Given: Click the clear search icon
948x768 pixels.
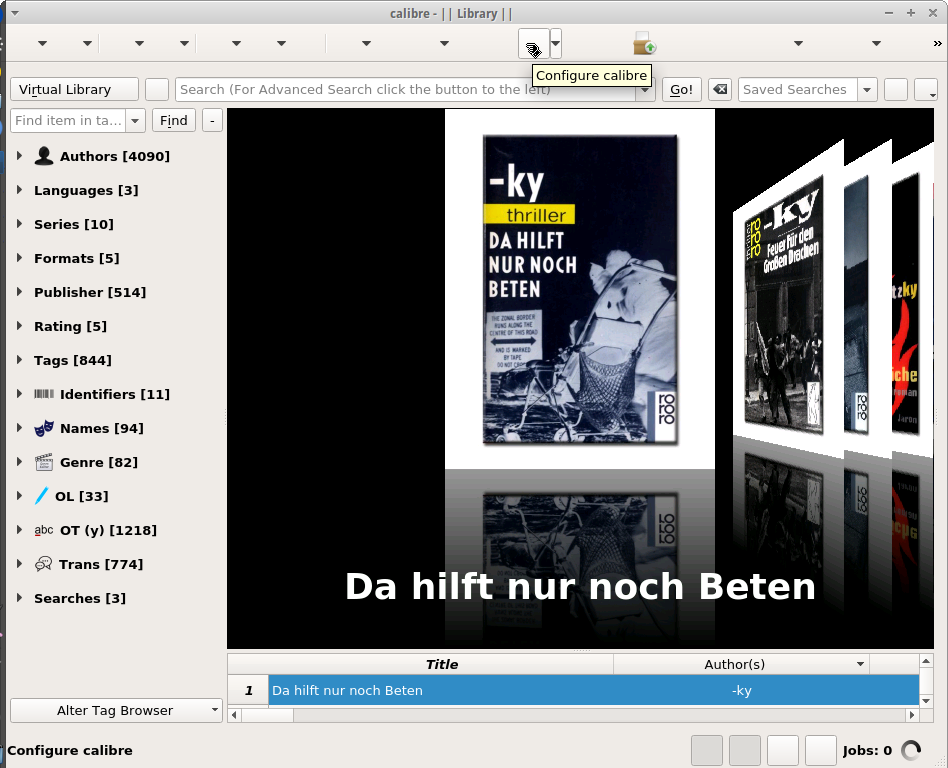Looking at the screenshot, I should pyautogui.click(x=719, y=89).
